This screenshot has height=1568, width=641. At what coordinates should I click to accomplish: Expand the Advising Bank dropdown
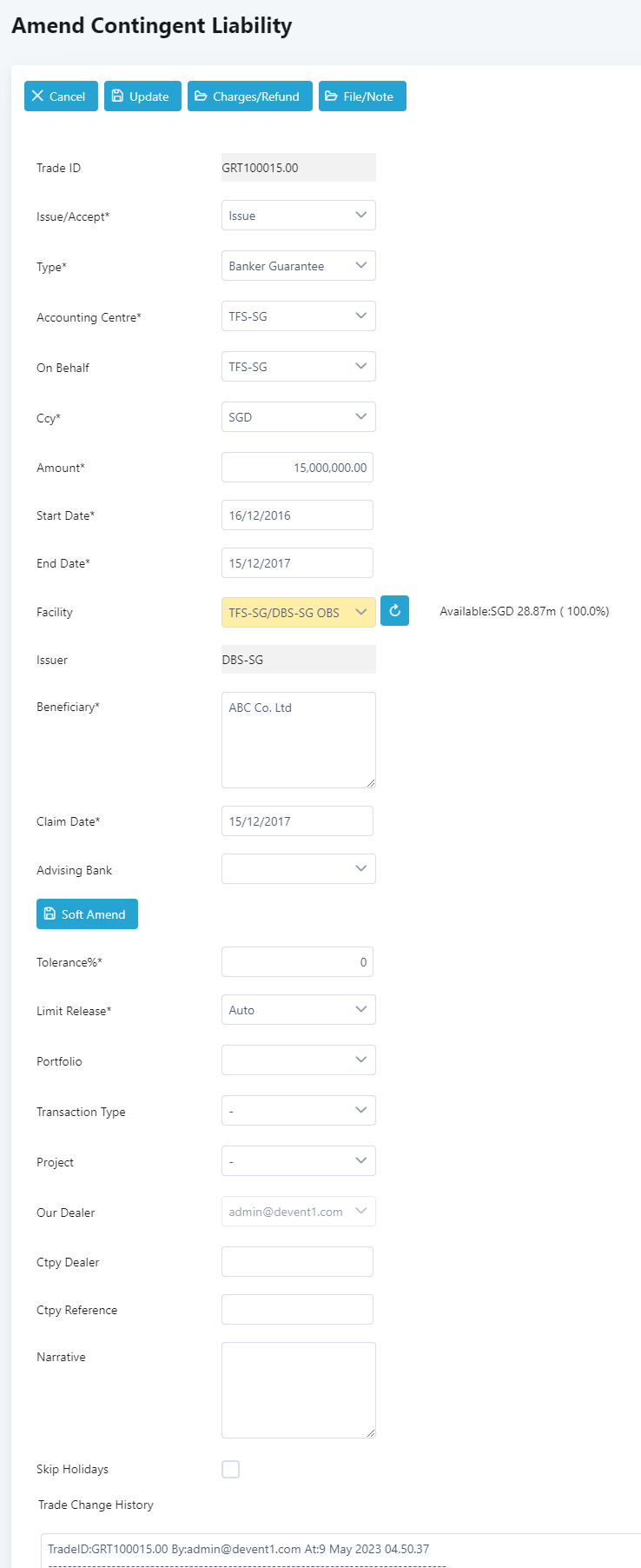click(298, 869)
